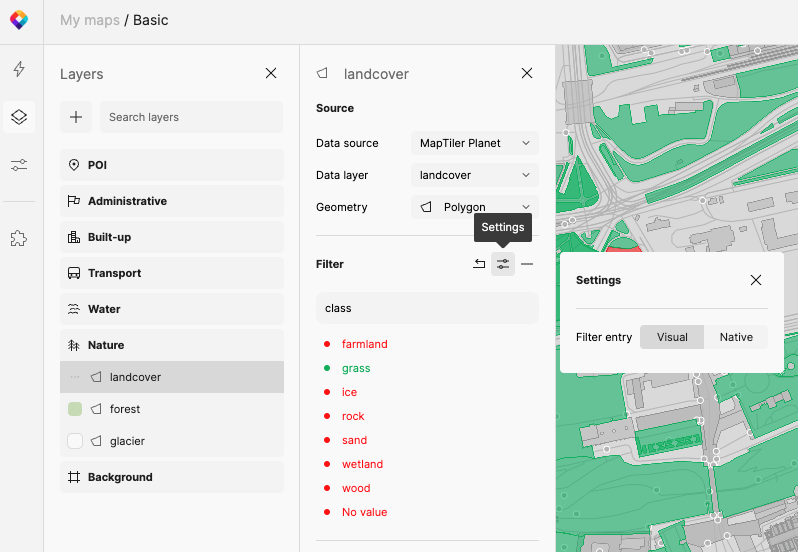Open the puzzle piece extensions icon

pyautogui.click(x=19, y=238)
